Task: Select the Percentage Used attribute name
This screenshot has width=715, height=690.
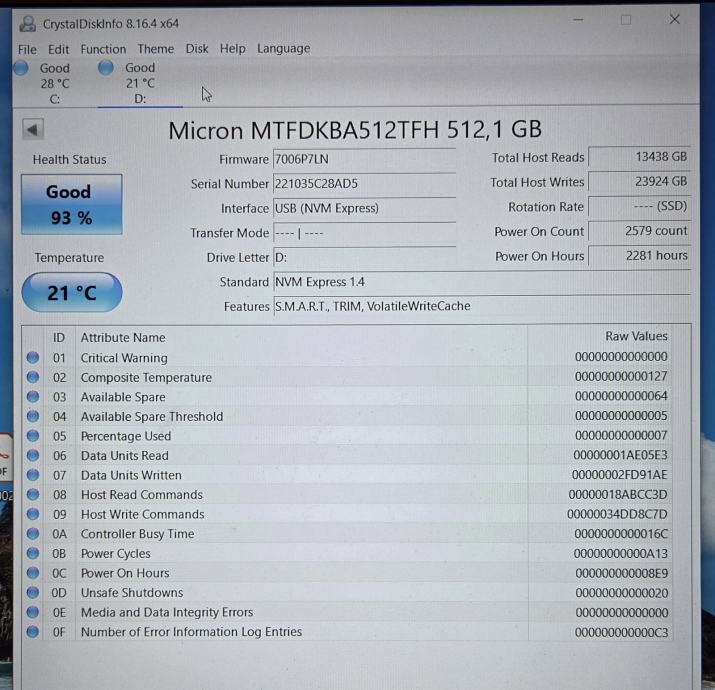Action: pyautogui.click(x=126, y=436)
